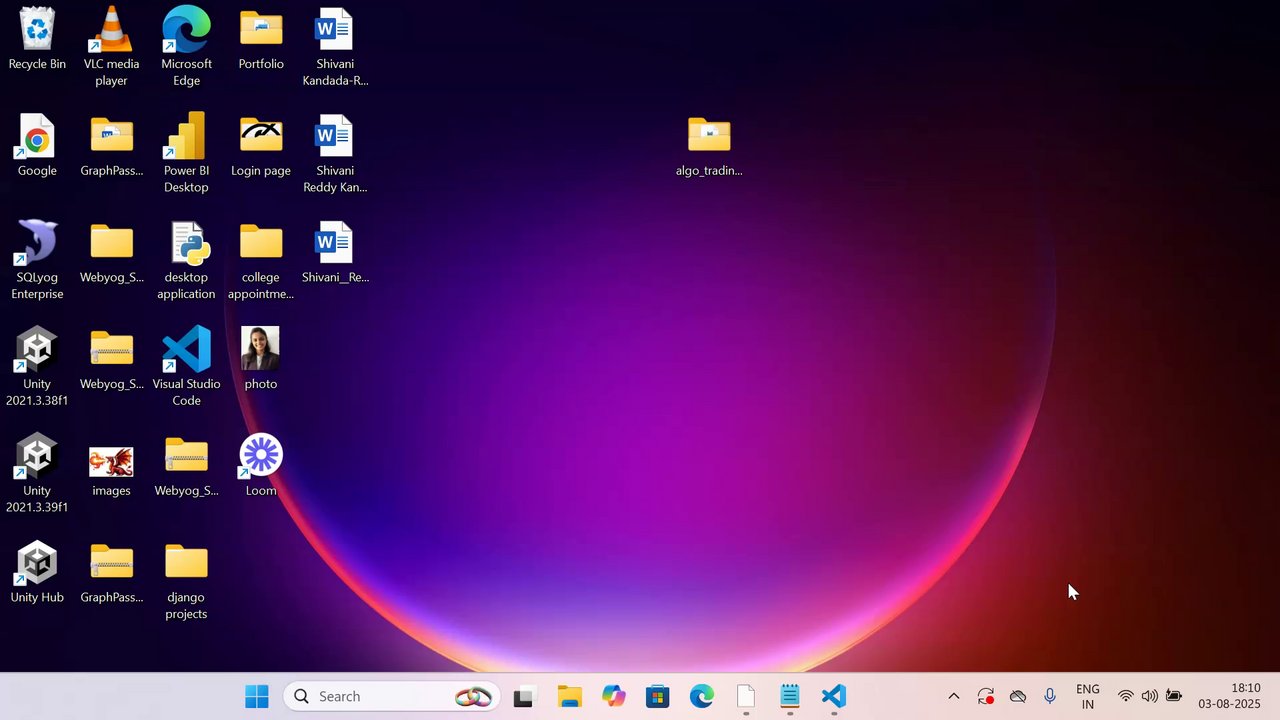Image resolution: width=1280 pixels, height=720 pixels.
Task: Click the sync tray icon with red dot
Action: pyautogui.click(x=986, y=697)
